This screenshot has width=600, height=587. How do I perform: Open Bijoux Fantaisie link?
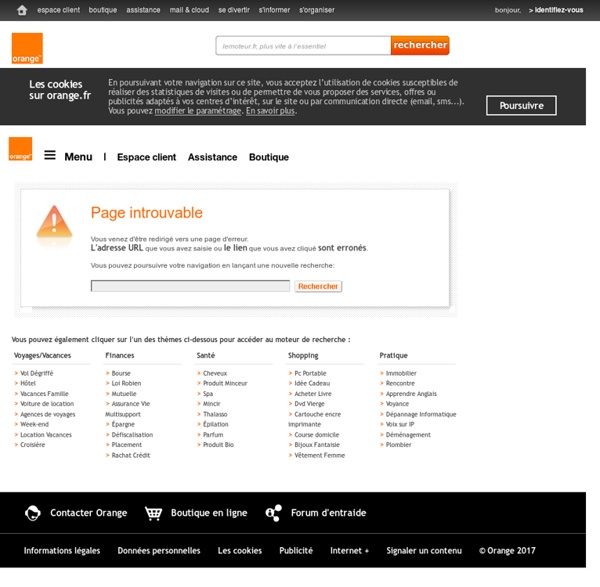click(317, 445)
